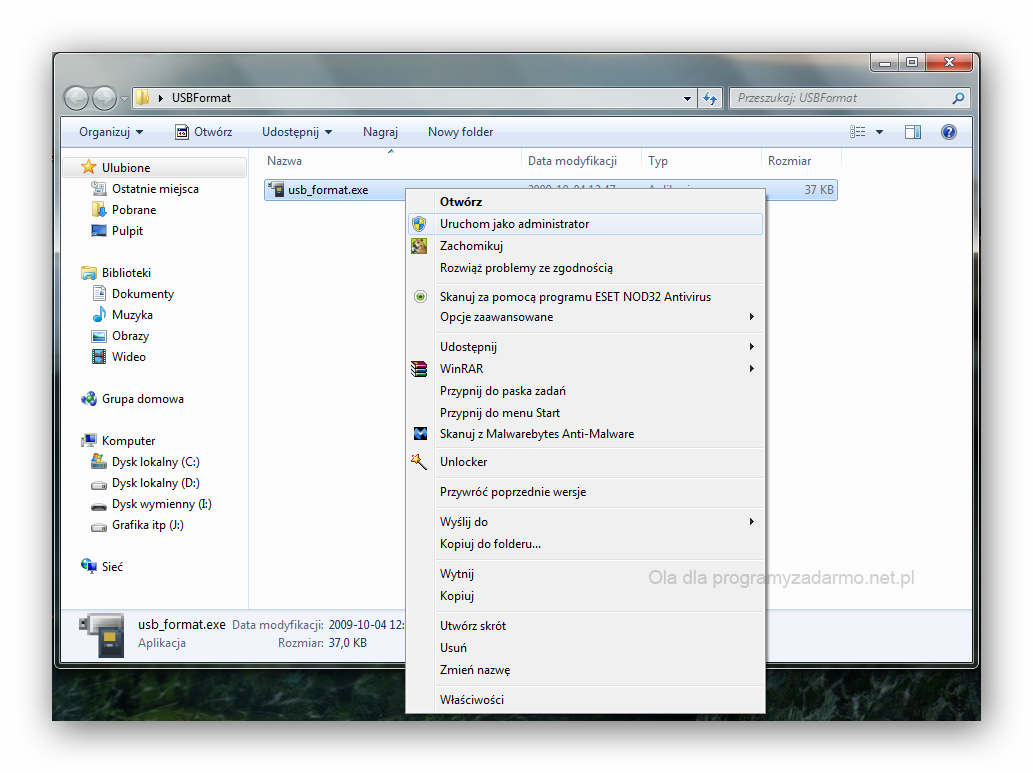The height and width of the screenshot is (773, 1033).
Task: Click the Zachomikuj hamster icon
Action: pos(419,246)
